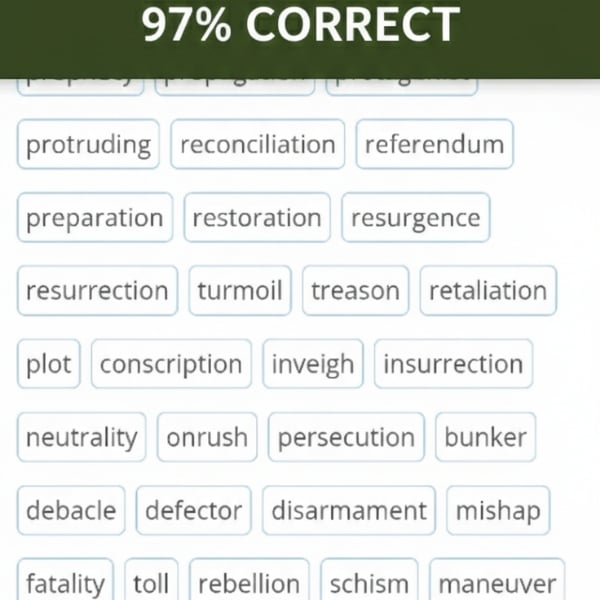Choose the 'disarmament' word chip
The width and height of the screenshot is (600, 600).
point(349,510)
